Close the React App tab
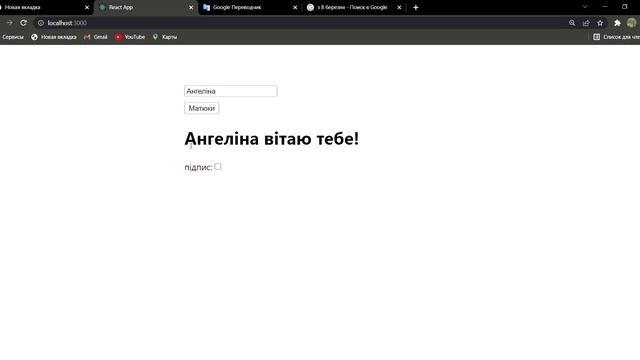The width and height of the screenshot is (640, 360). tap(191, 7)
